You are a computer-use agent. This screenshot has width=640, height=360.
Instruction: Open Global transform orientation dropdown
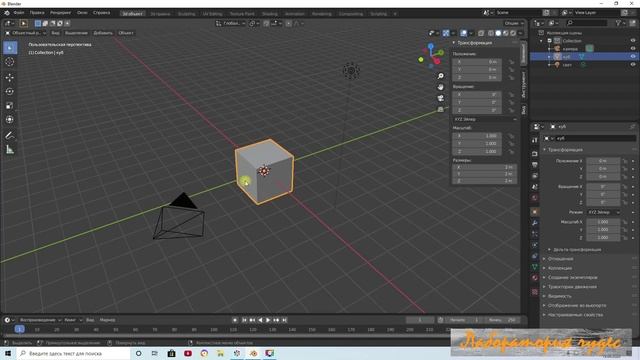pos(231,23)
